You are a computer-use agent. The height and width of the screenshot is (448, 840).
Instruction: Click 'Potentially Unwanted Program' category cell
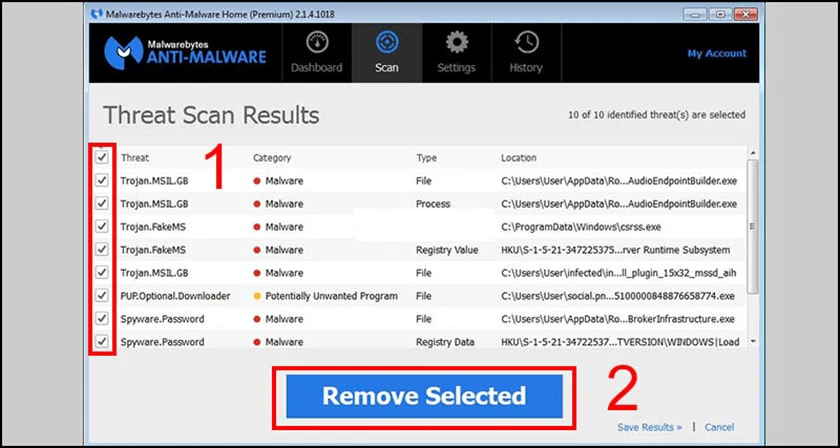332,296
